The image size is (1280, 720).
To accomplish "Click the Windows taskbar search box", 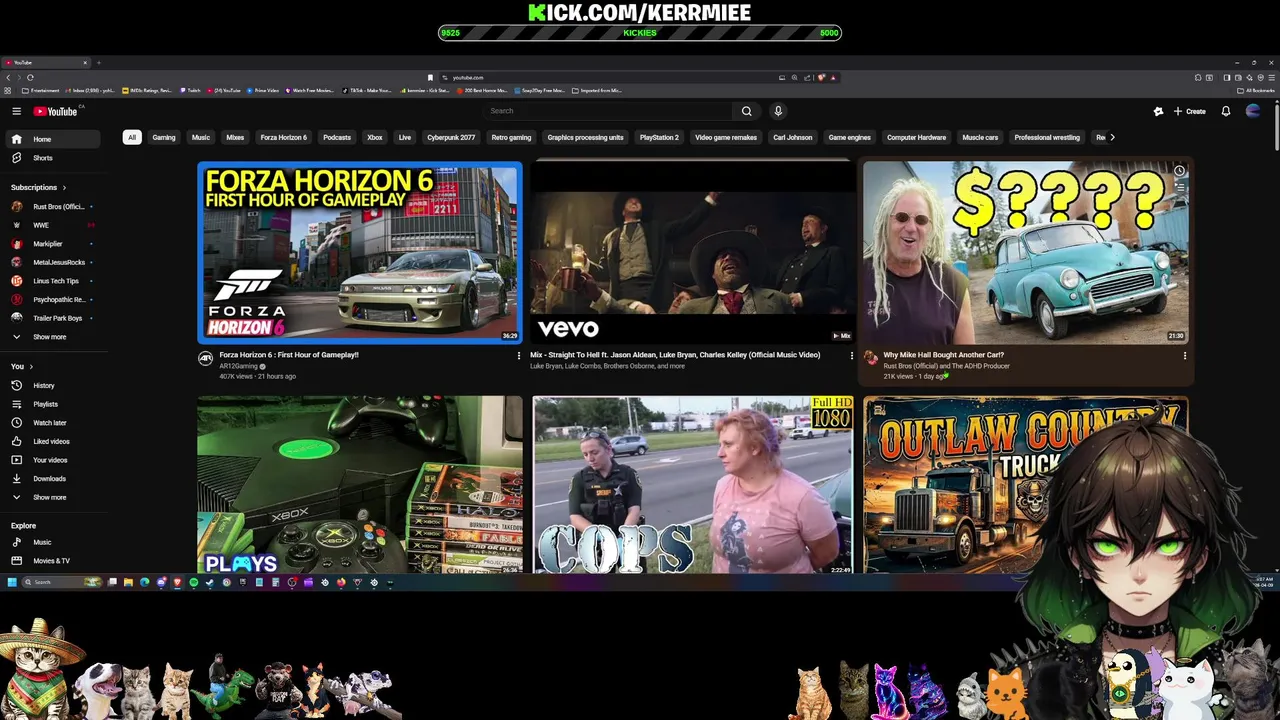I will (x=63, y=582).
